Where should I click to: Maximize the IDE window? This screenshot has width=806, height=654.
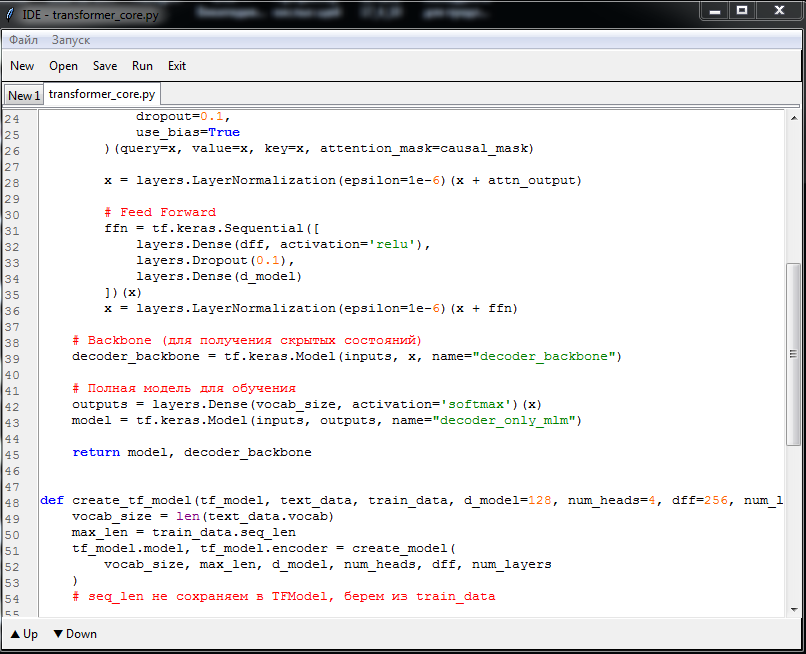click(x=742, y=11)
